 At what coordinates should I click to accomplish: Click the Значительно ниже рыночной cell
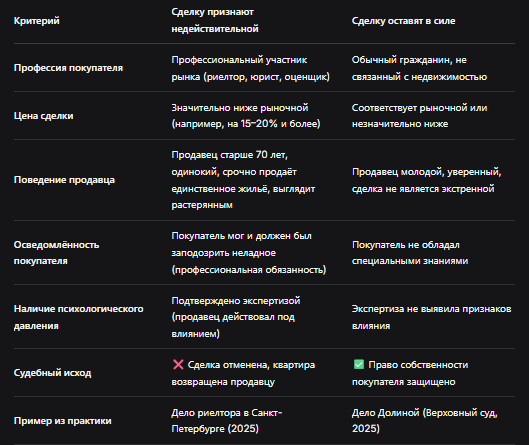246,116
